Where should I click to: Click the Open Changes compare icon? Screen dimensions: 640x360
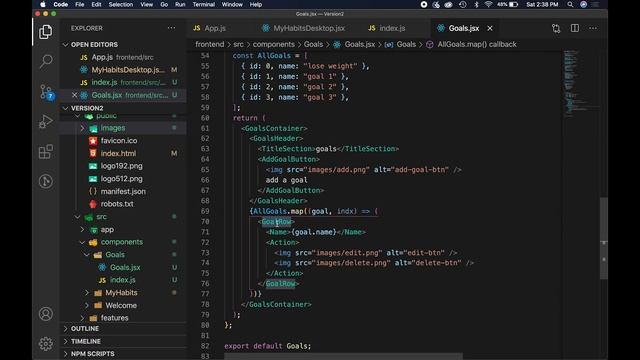click(556, 28)
